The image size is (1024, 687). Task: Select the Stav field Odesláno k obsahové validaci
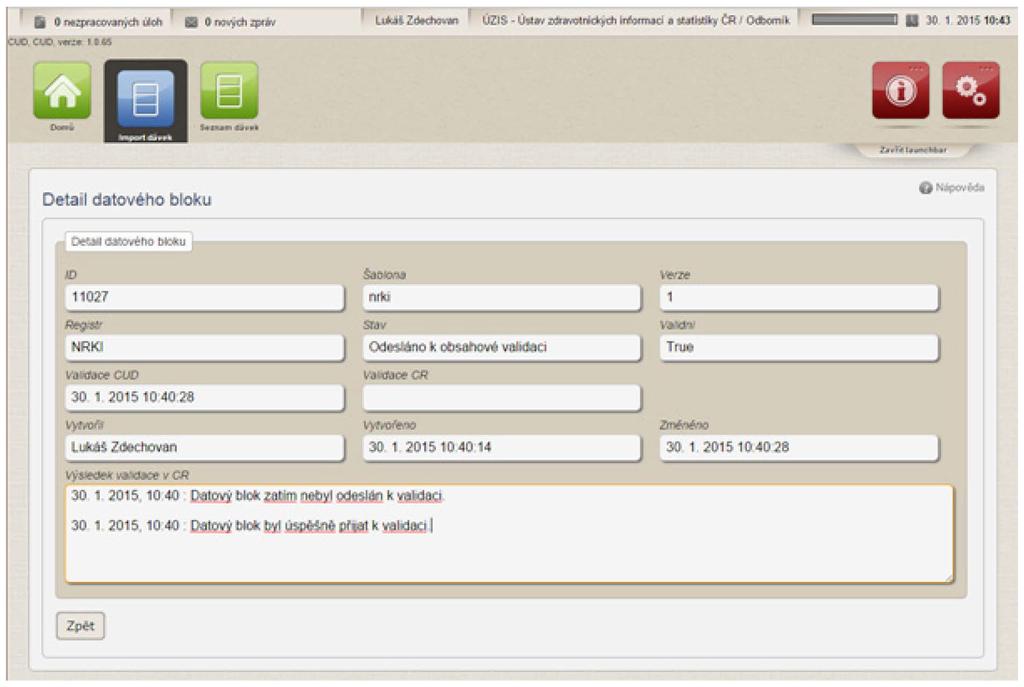502,347
